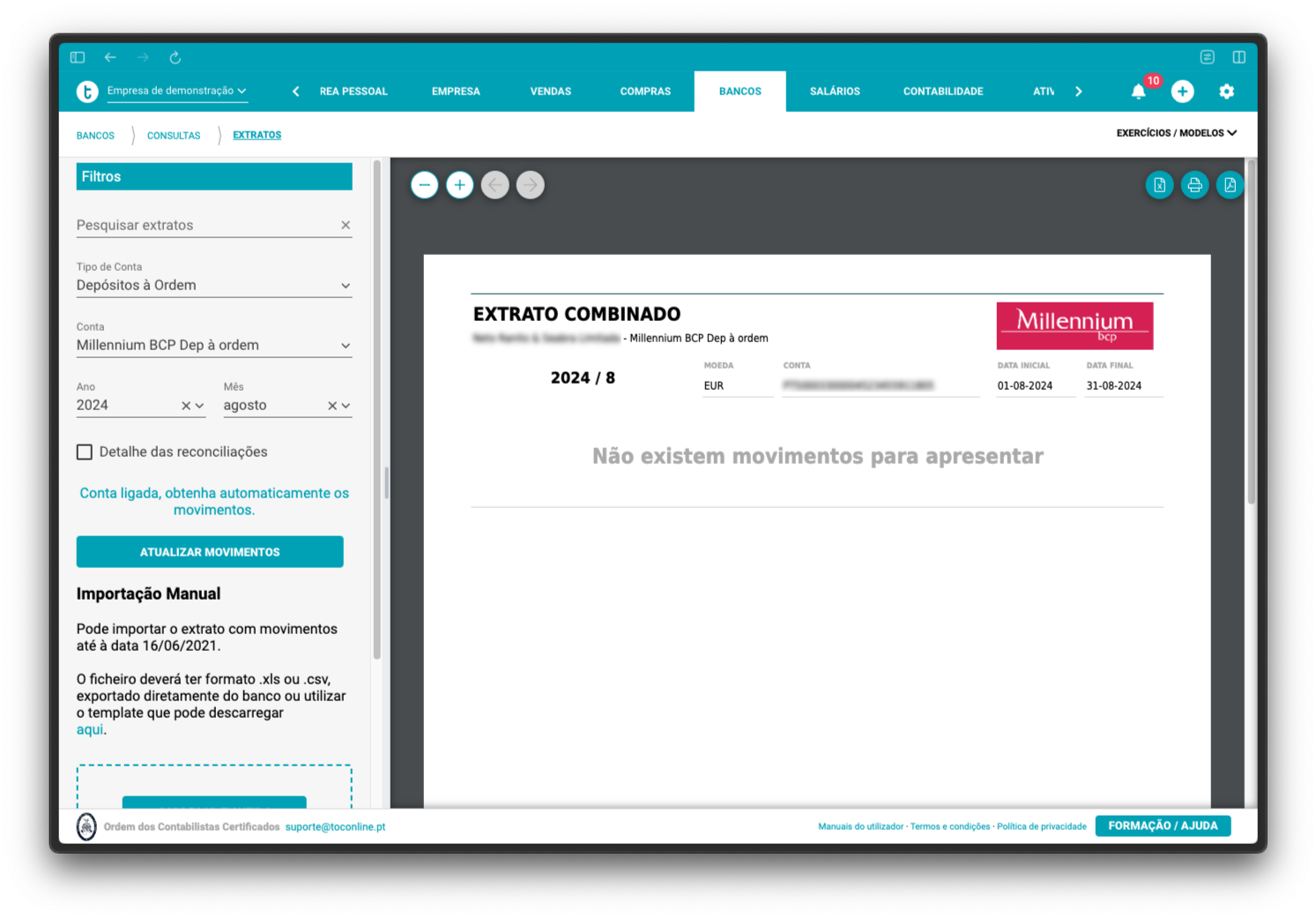1316x918 pixels.
Task: Click the statement viewer vertical scrollbar
Action: [1251, 331]
